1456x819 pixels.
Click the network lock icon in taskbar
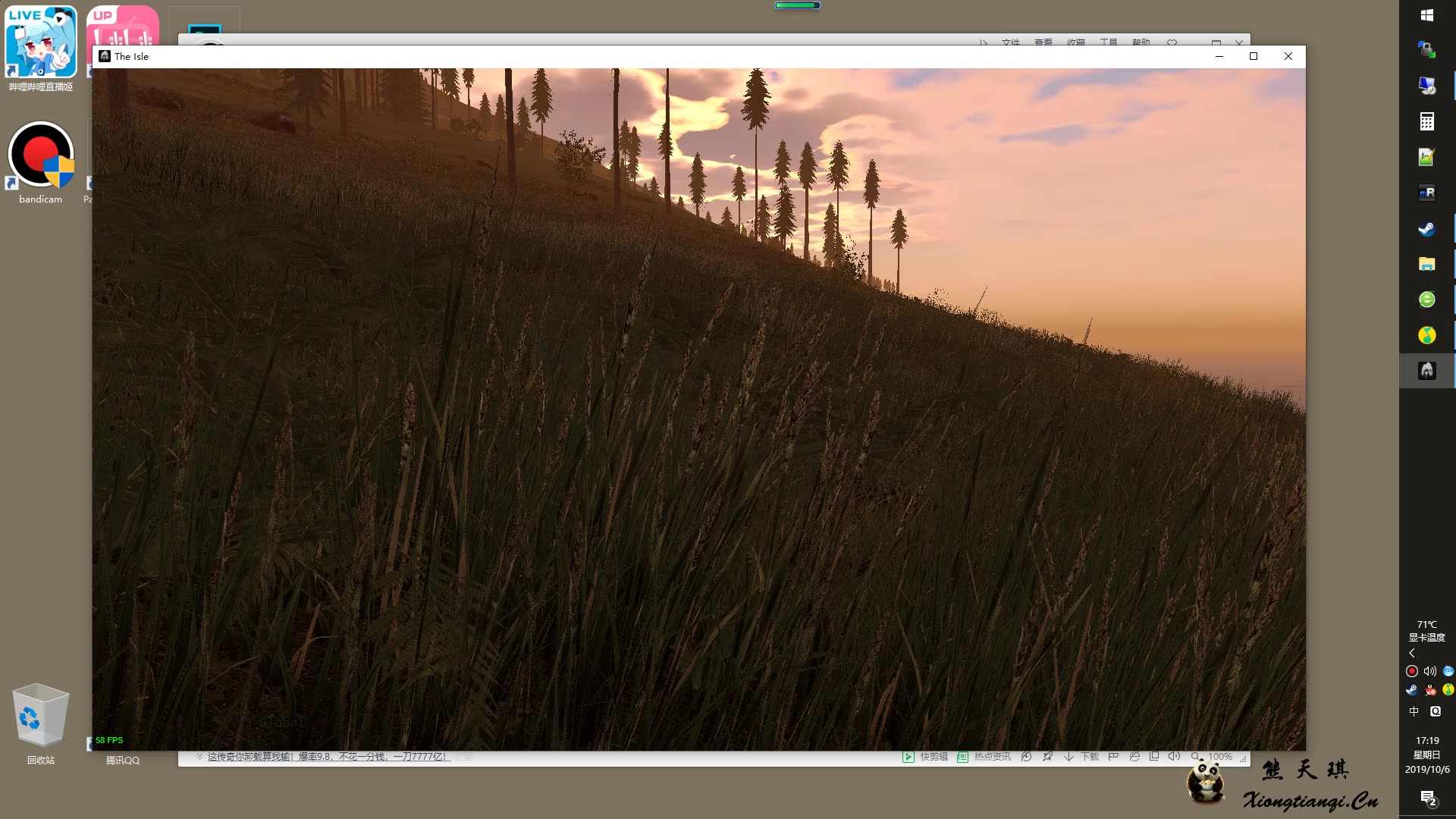tap(1426, 50)
